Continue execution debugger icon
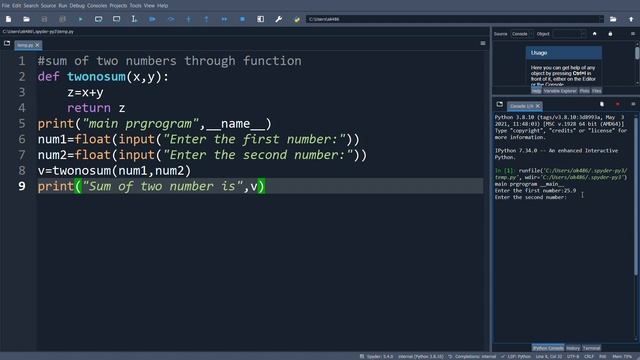Viewport: 640px width, 360px height. click(x=224, y=19)
